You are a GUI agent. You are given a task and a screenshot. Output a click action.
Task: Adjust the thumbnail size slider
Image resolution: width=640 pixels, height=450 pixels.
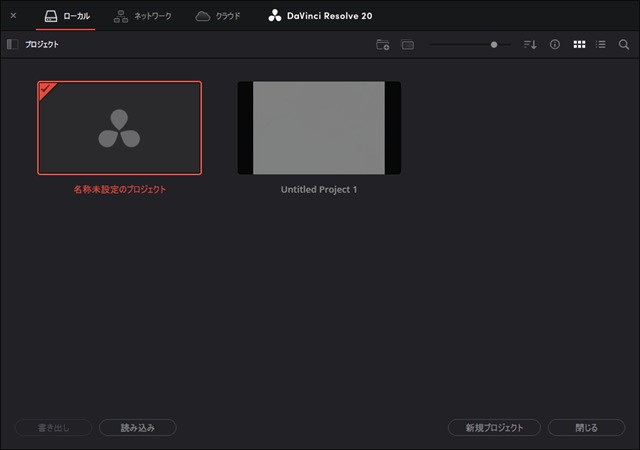point(493,45)
